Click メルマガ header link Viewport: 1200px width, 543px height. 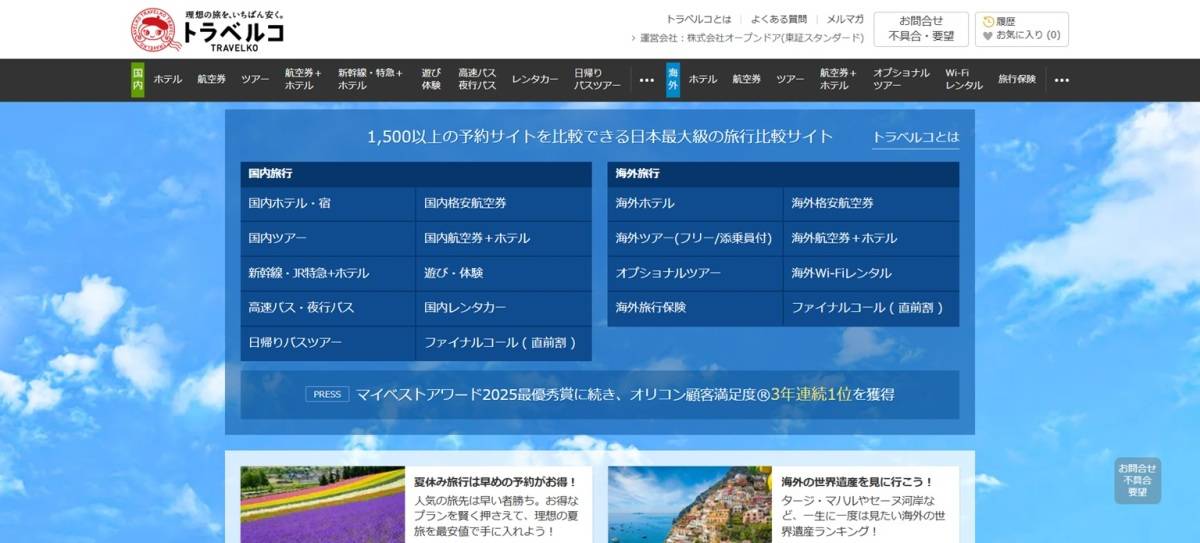pos(845,19)
